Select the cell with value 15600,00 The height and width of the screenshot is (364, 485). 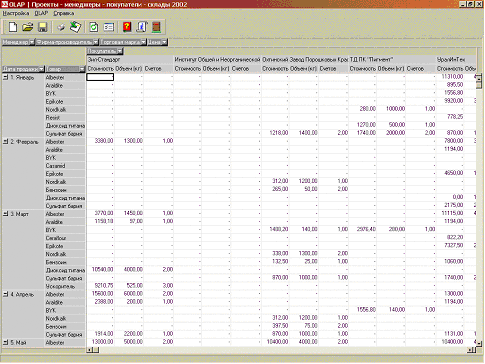(x=100, y=294)
